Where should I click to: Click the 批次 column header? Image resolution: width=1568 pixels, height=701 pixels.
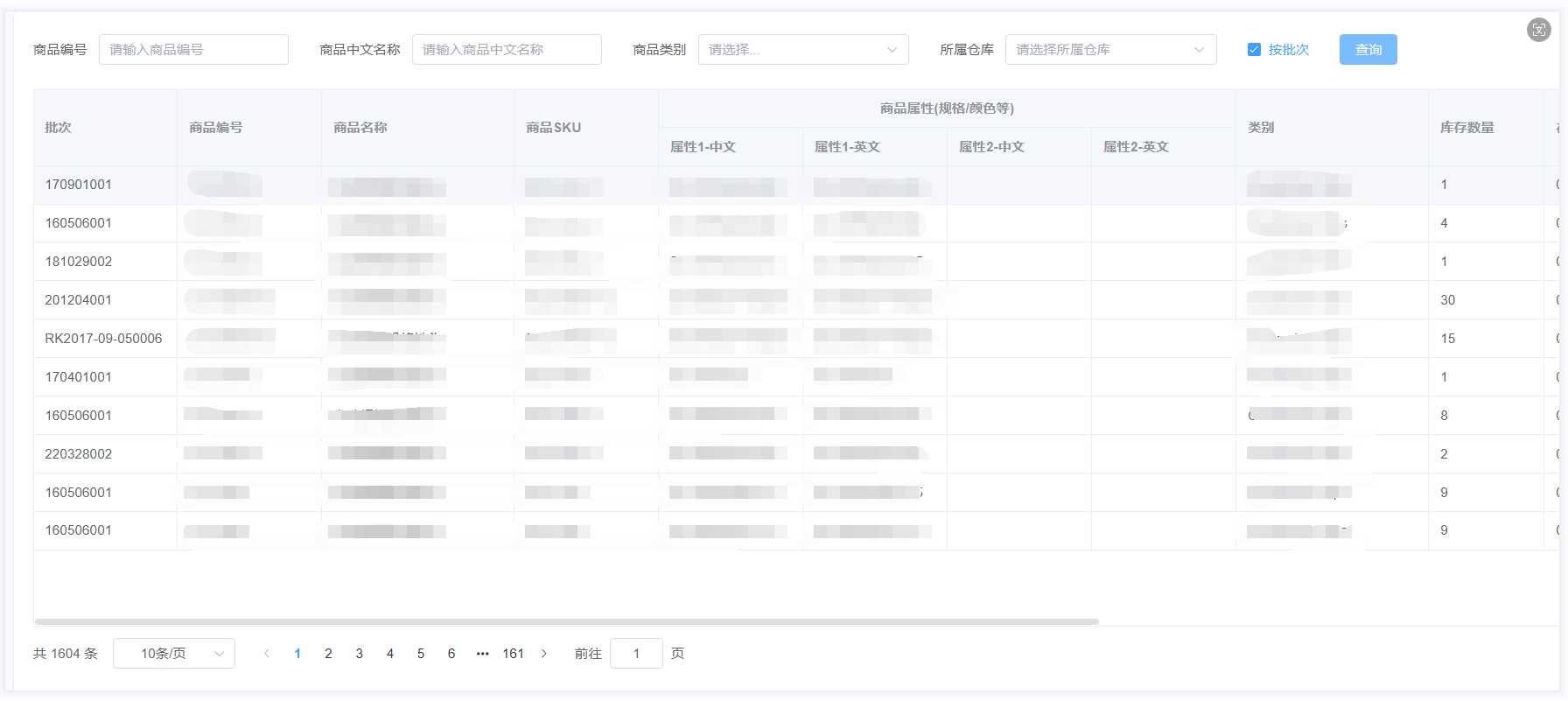coord(105,128)
